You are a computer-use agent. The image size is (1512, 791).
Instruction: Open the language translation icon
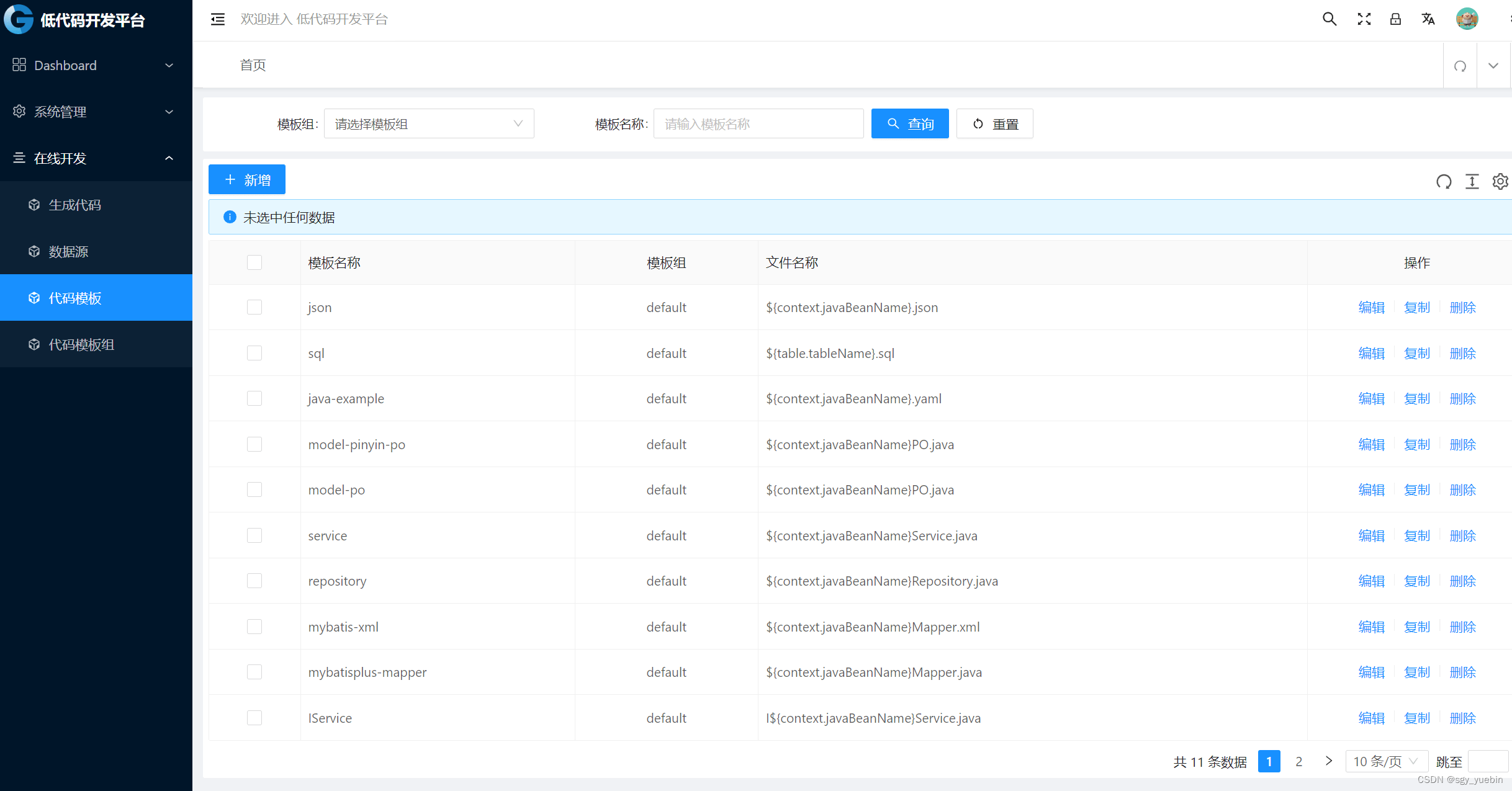1428,19
